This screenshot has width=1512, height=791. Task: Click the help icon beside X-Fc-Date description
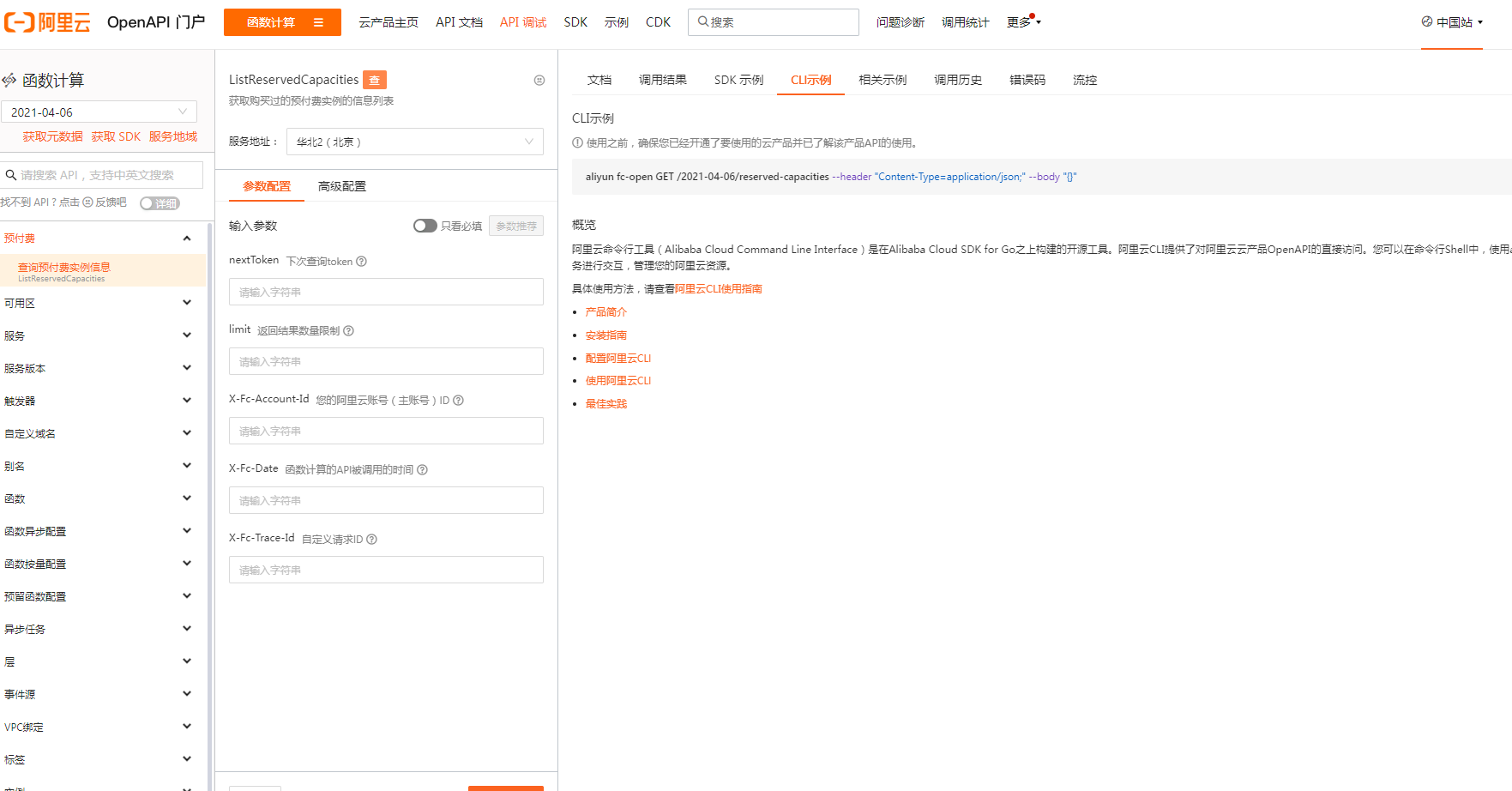[422, 470]
